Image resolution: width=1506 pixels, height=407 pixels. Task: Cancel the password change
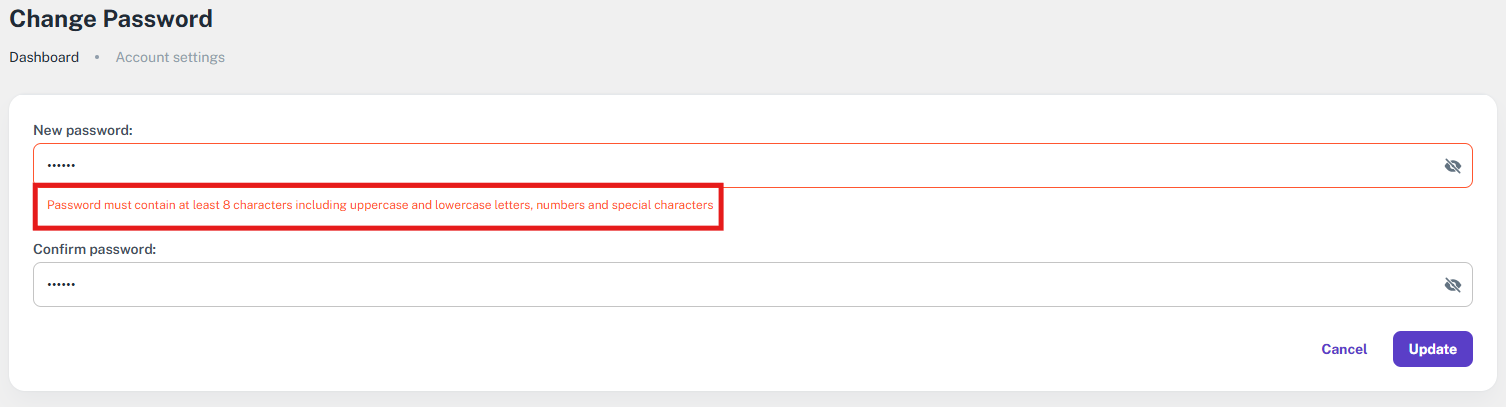(1344, 349)
